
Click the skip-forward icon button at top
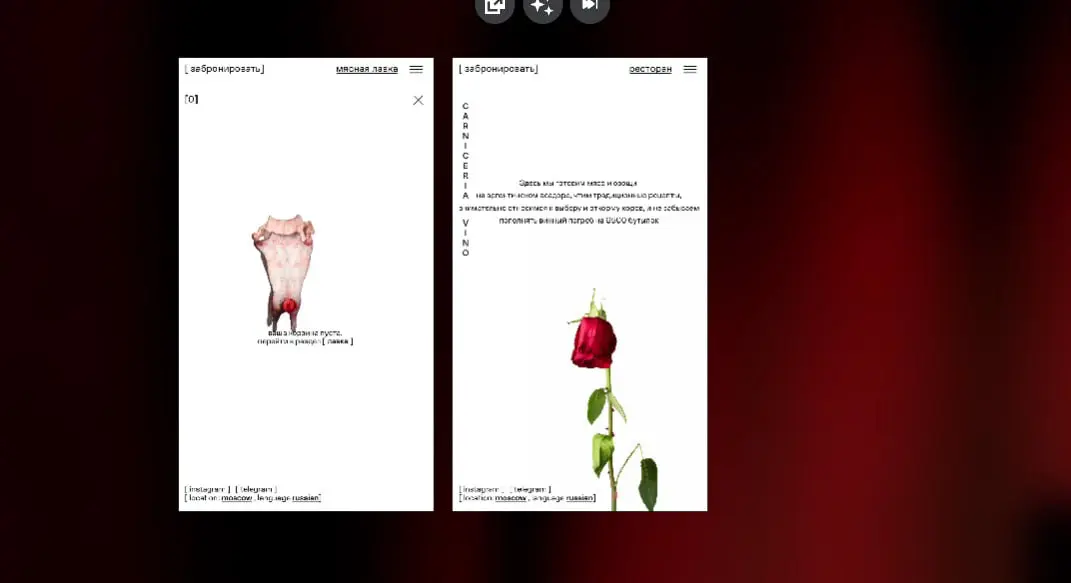coord(589,6)
